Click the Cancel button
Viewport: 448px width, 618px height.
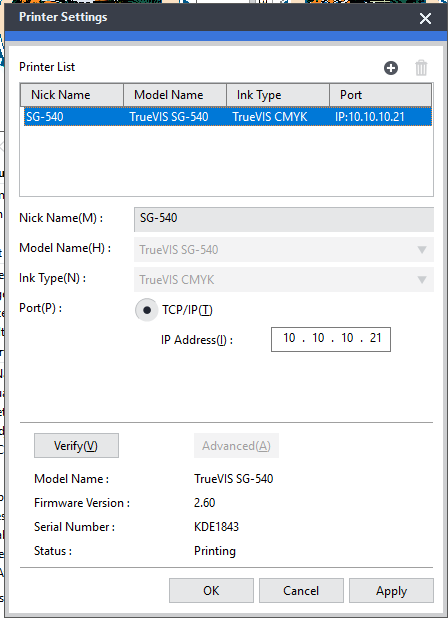[301, 590]
